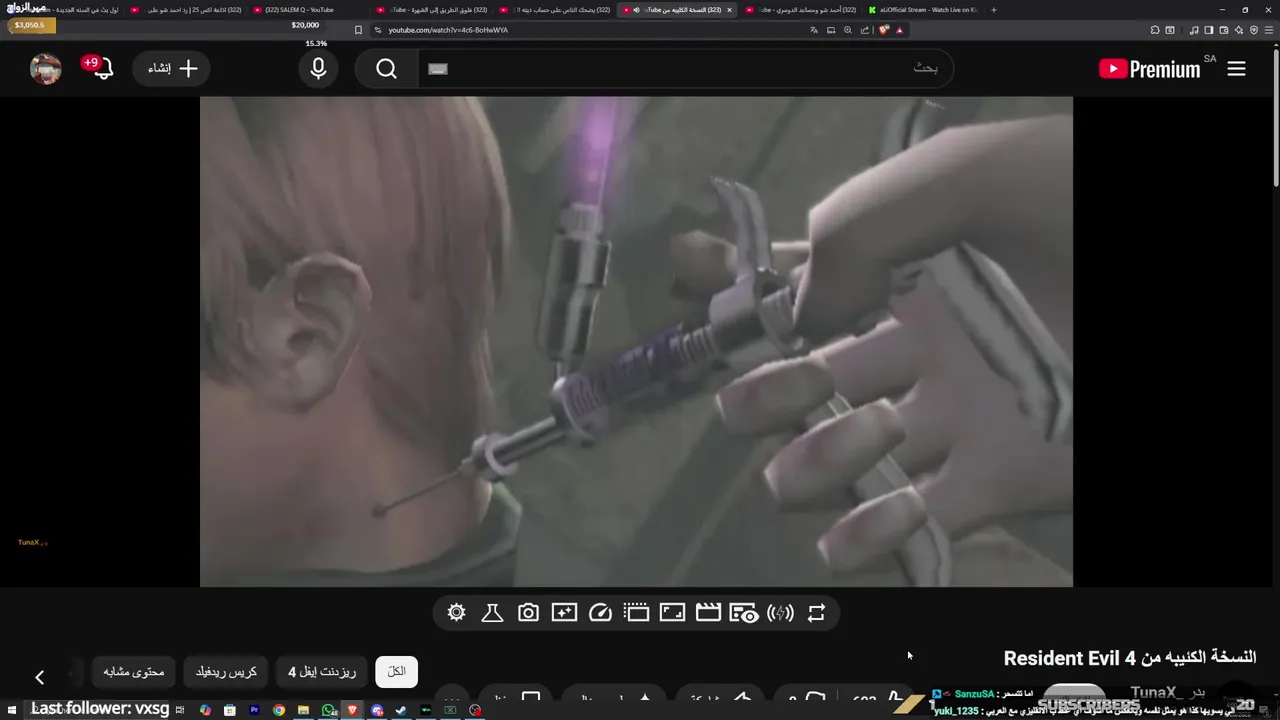Toggle the eye visibility icon in video toolbar
The image size is (1280, 720).
[744, 613]
